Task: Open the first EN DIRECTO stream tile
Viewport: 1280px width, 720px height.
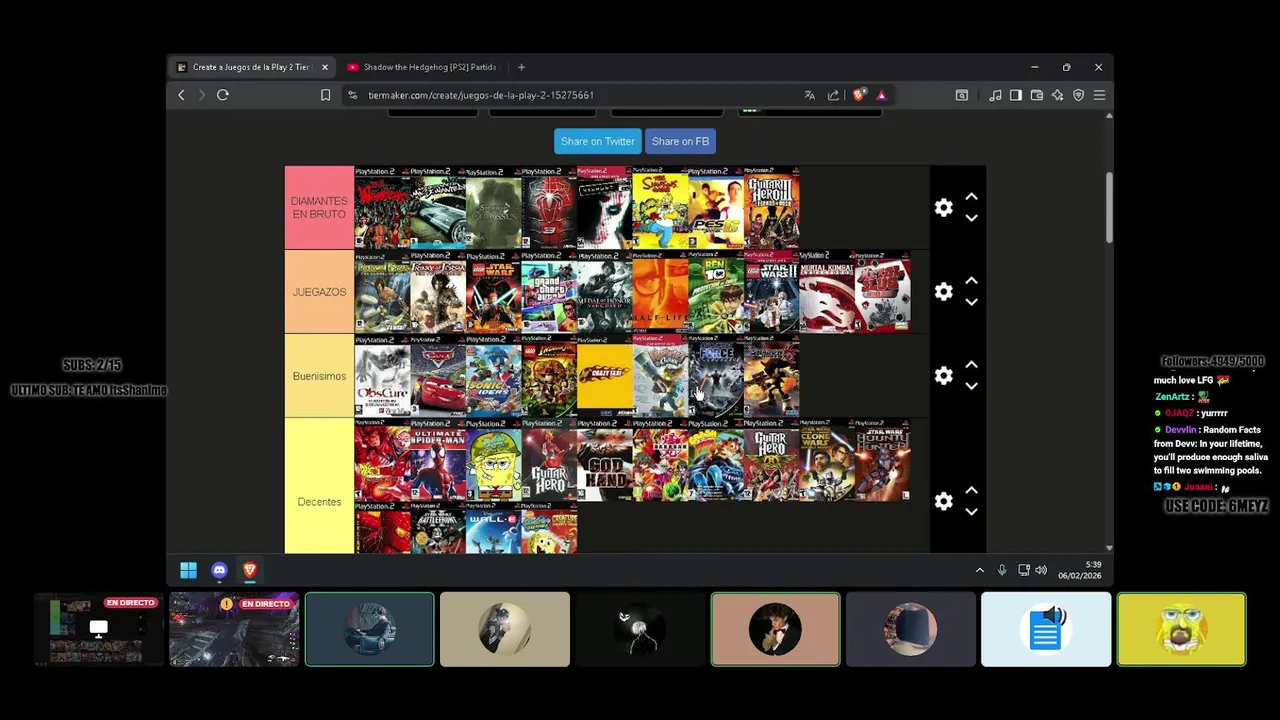Action: pos(99,629)
